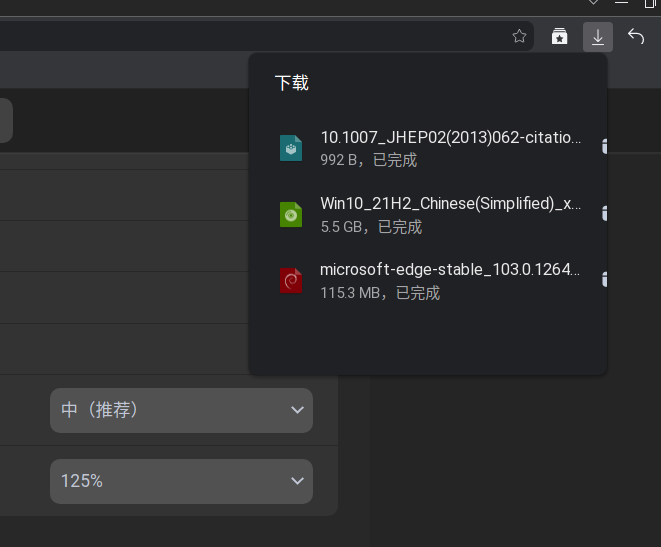Viewport: 661px width, 547px height.
Task: Click the teal JHEP citation file icon
Action: pyautogui.click(x=291, y=148)
